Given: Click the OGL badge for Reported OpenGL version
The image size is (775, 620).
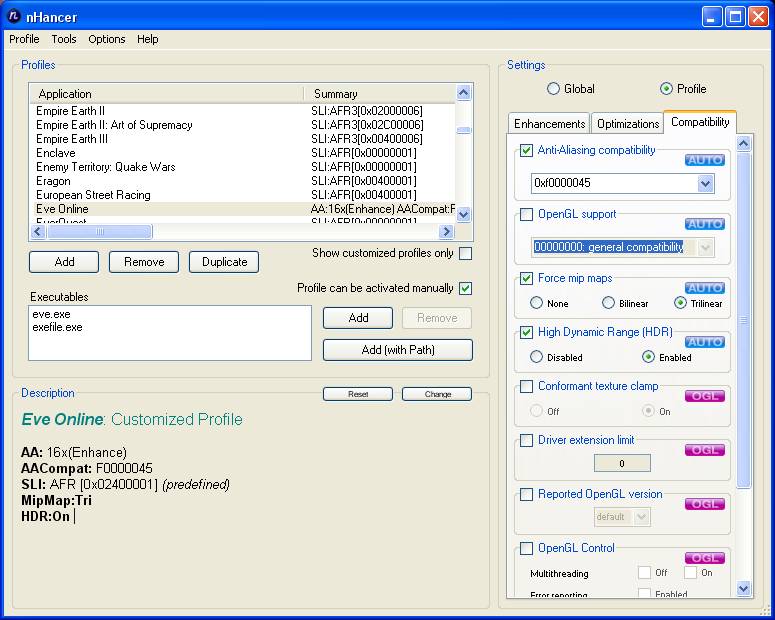Looking at the screenshot, I should pyautogui.click(x=704, y=504).
